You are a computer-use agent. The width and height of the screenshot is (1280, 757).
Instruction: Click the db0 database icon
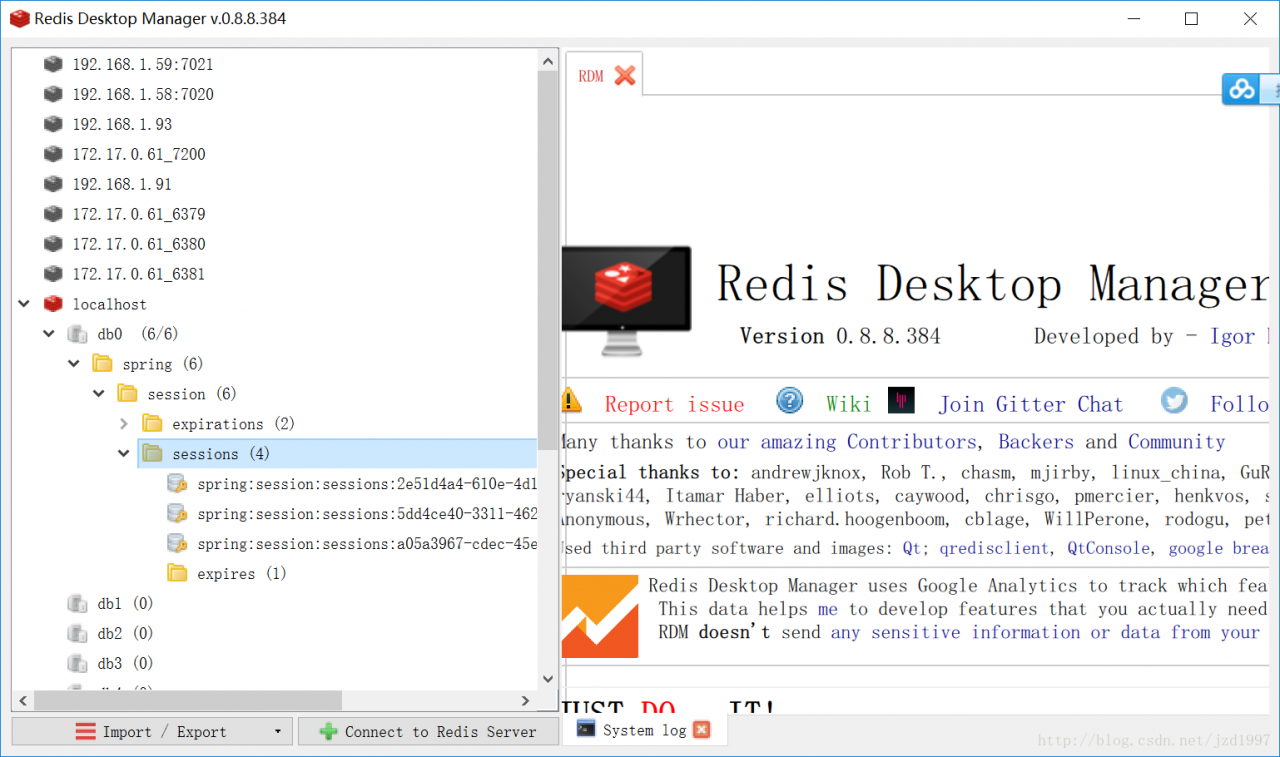pos(77,334)
